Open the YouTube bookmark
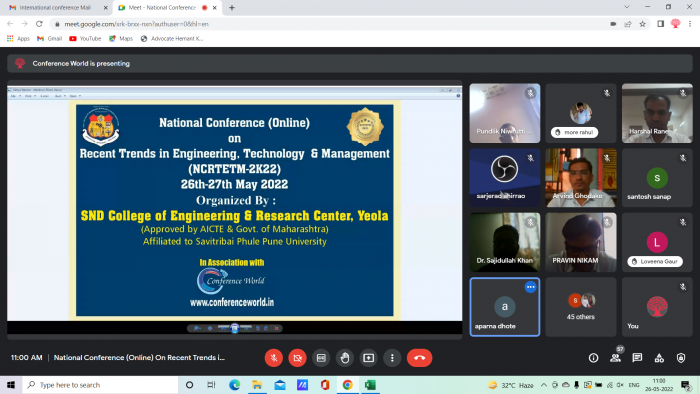700x394 pixels. [85, 39]
